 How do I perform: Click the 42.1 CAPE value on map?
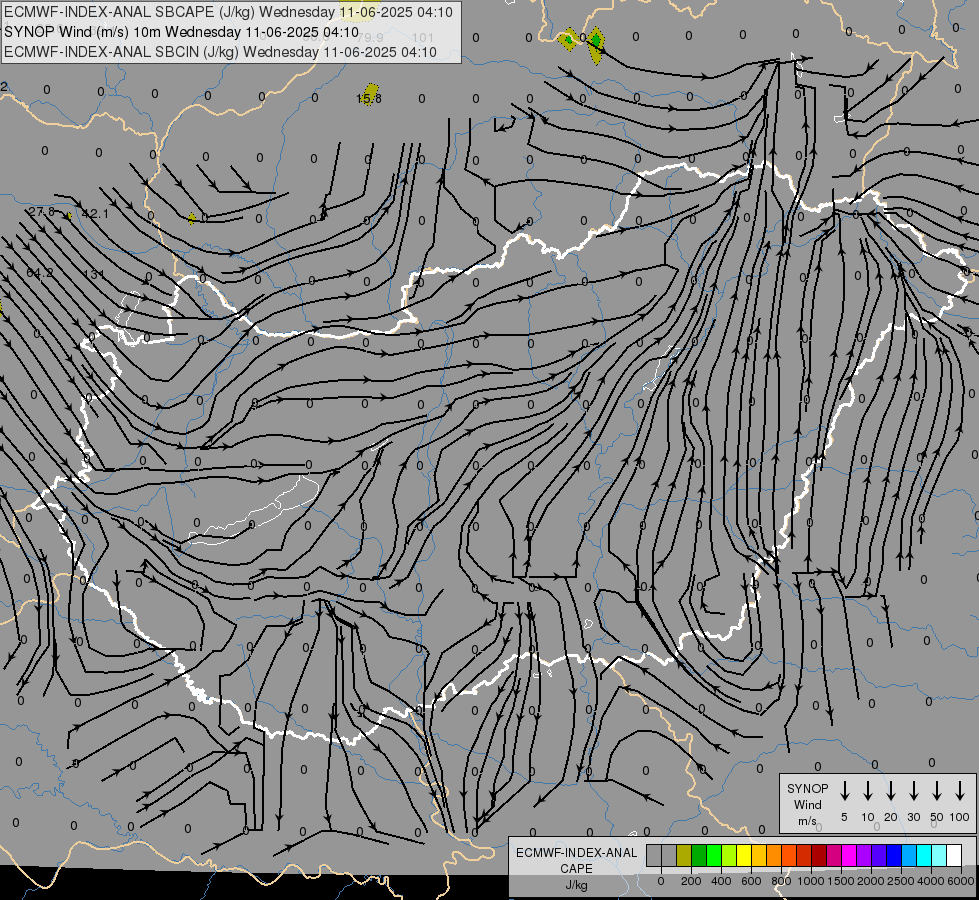coord(96,214)
